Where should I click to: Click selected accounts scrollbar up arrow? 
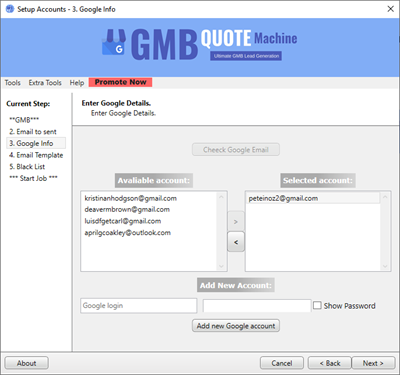pyautogui.click(x=385, y=197)
